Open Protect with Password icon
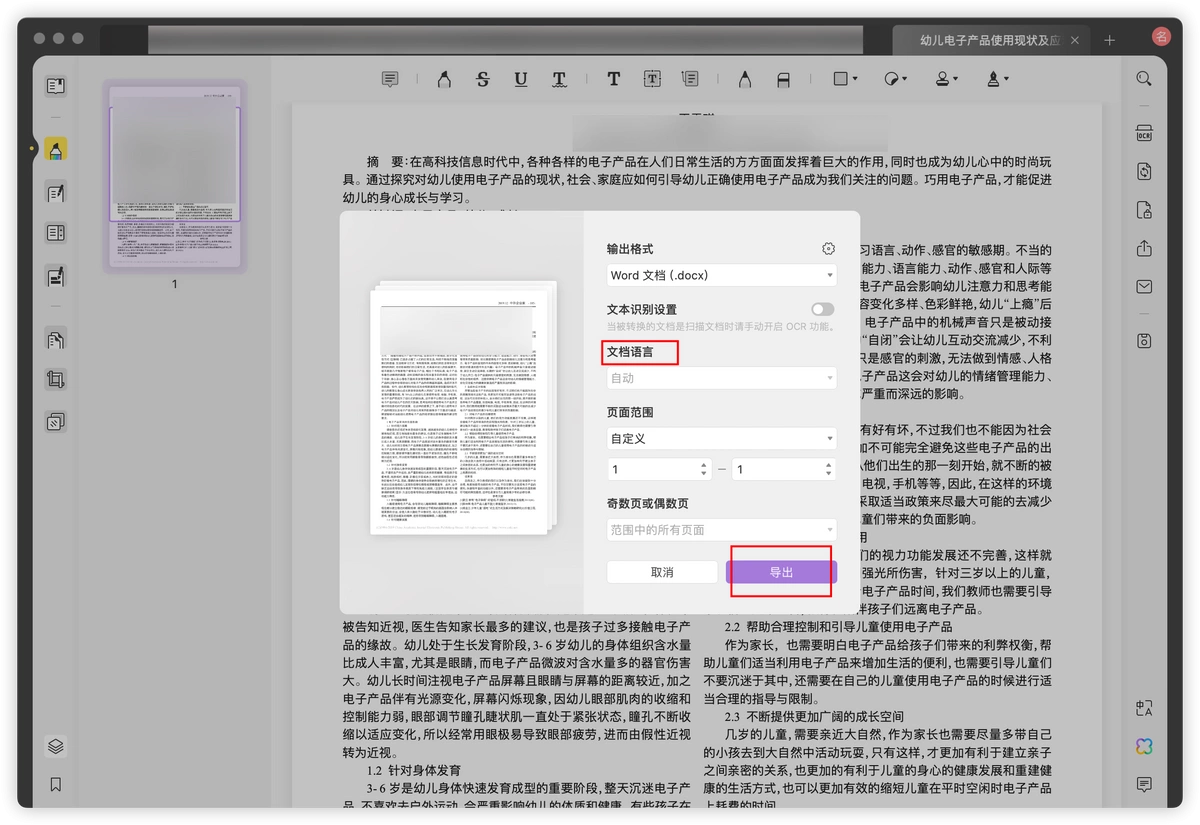Viewport: 1200px width, 825px height. 1144,210
